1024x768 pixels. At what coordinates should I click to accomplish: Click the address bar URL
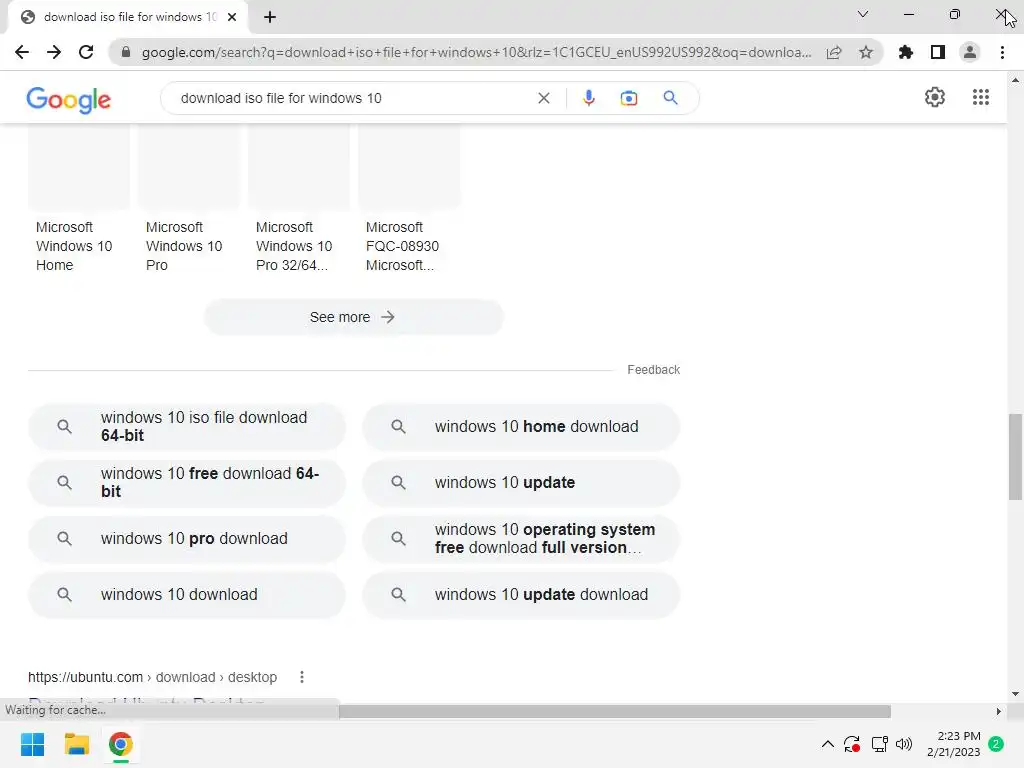click(476, 52)
